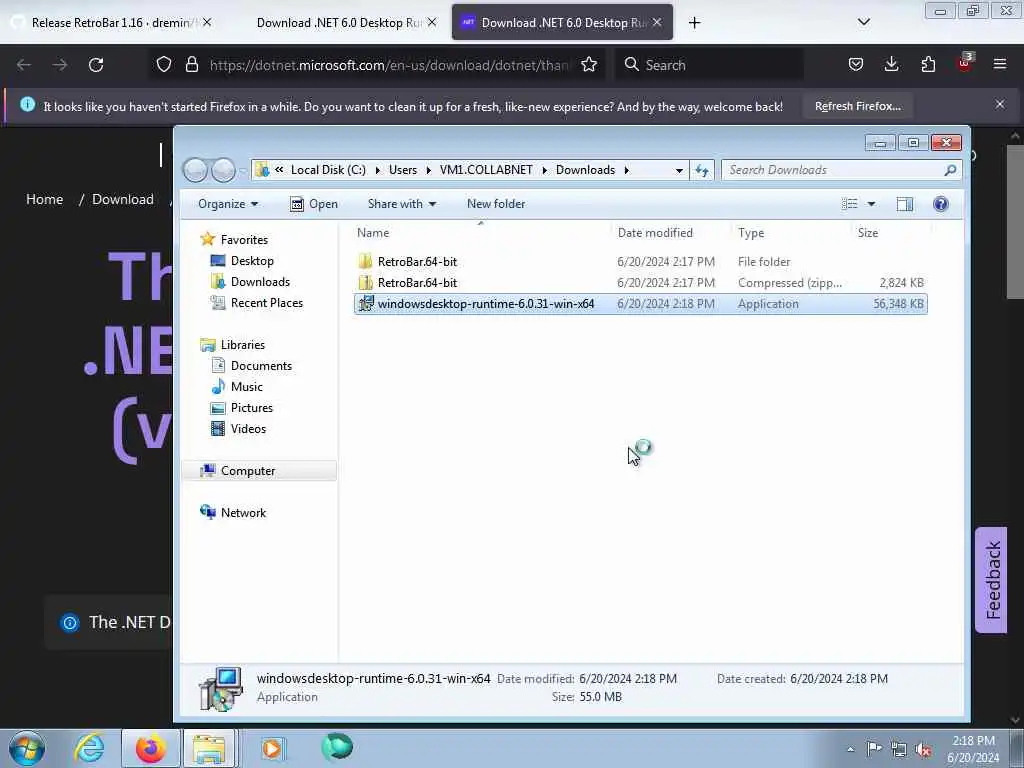Click the Refresh Firefox... button
The width and height of the screenshot is (1024, 768).
click(x=857, y=106)
